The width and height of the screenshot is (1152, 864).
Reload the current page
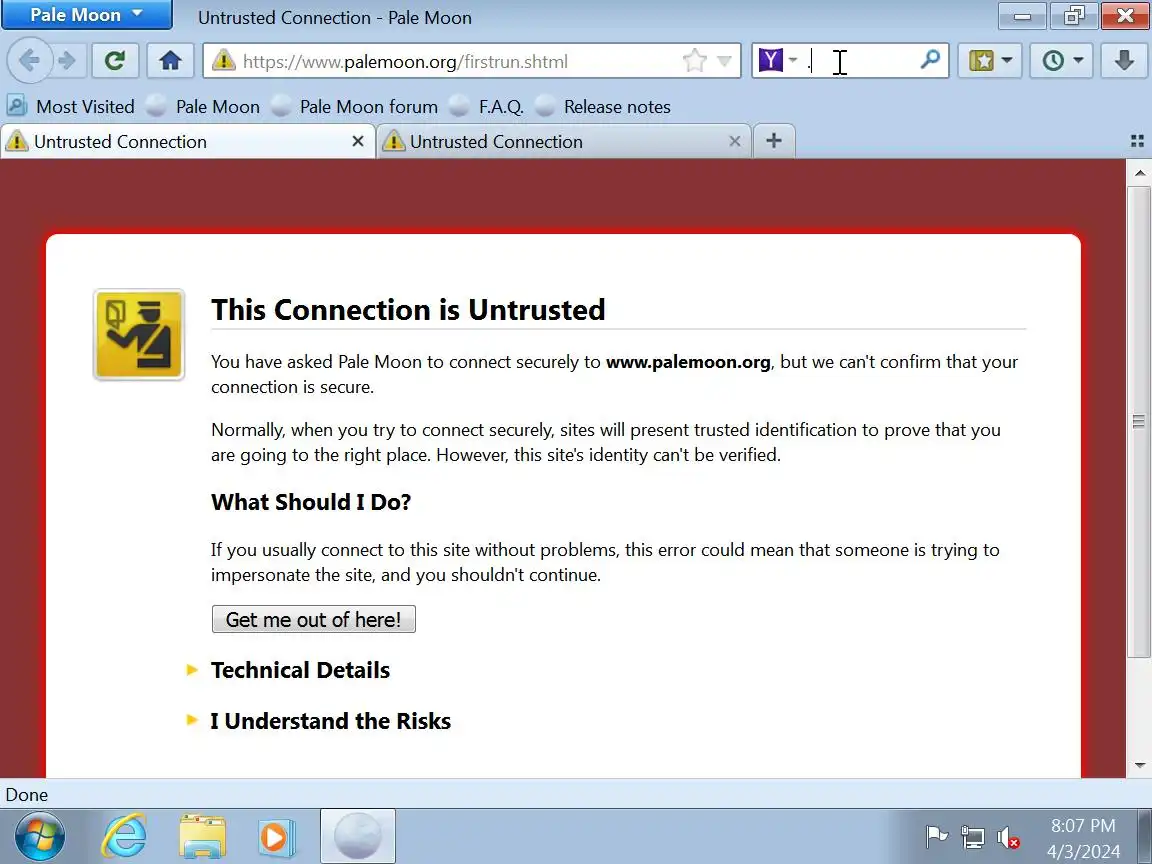point(115,60)
